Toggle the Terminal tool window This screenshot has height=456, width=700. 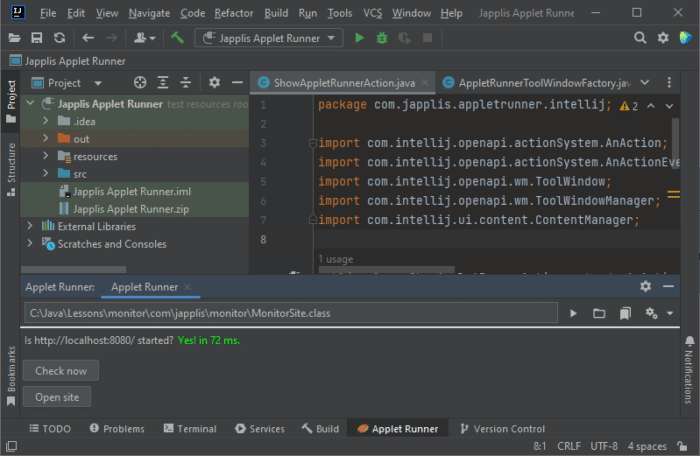coord(190,429)
